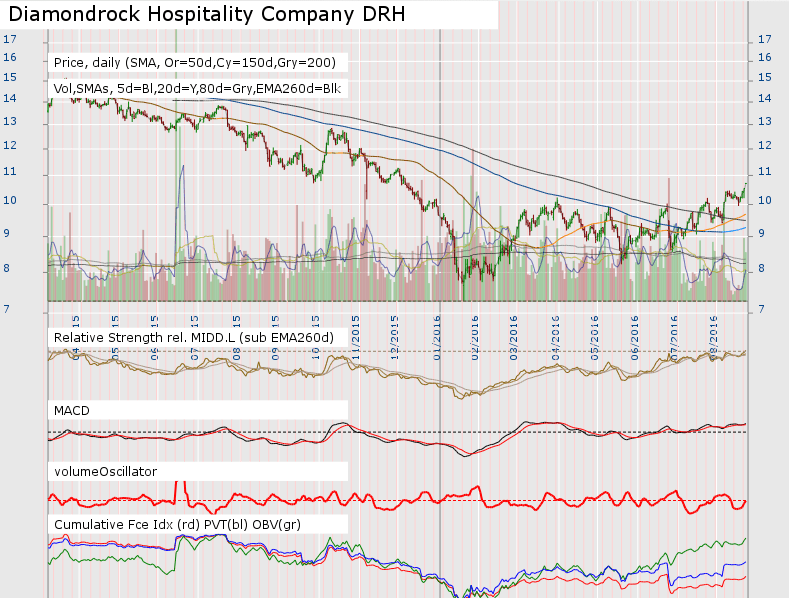
Task: Click the left axis price label 16
Action: click(x=10, y=57)
